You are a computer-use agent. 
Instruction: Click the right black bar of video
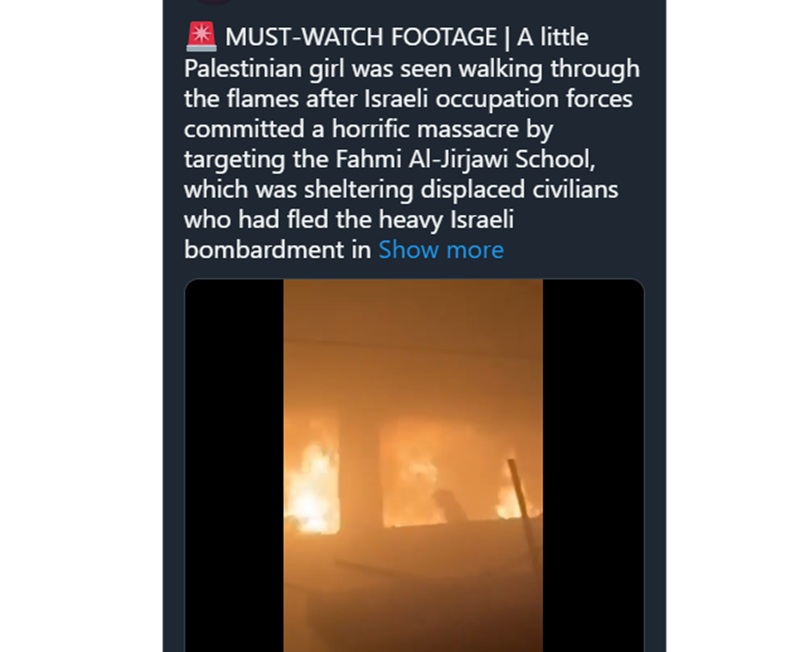pyautogui.click(x=593, y=465)
